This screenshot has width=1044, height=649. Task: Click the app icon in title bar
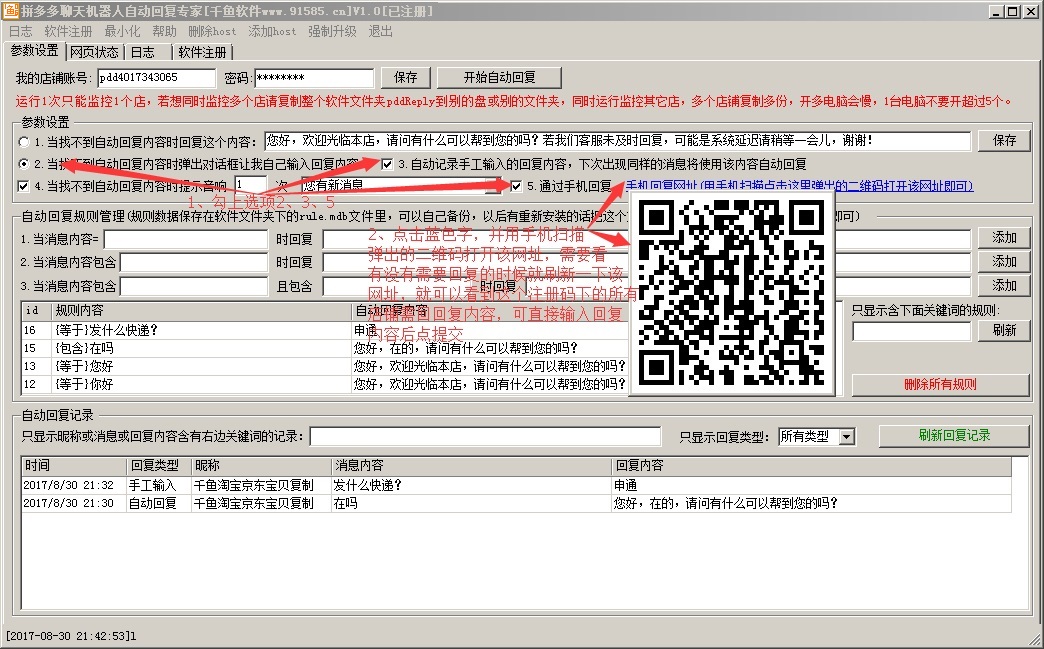[11, 11]
